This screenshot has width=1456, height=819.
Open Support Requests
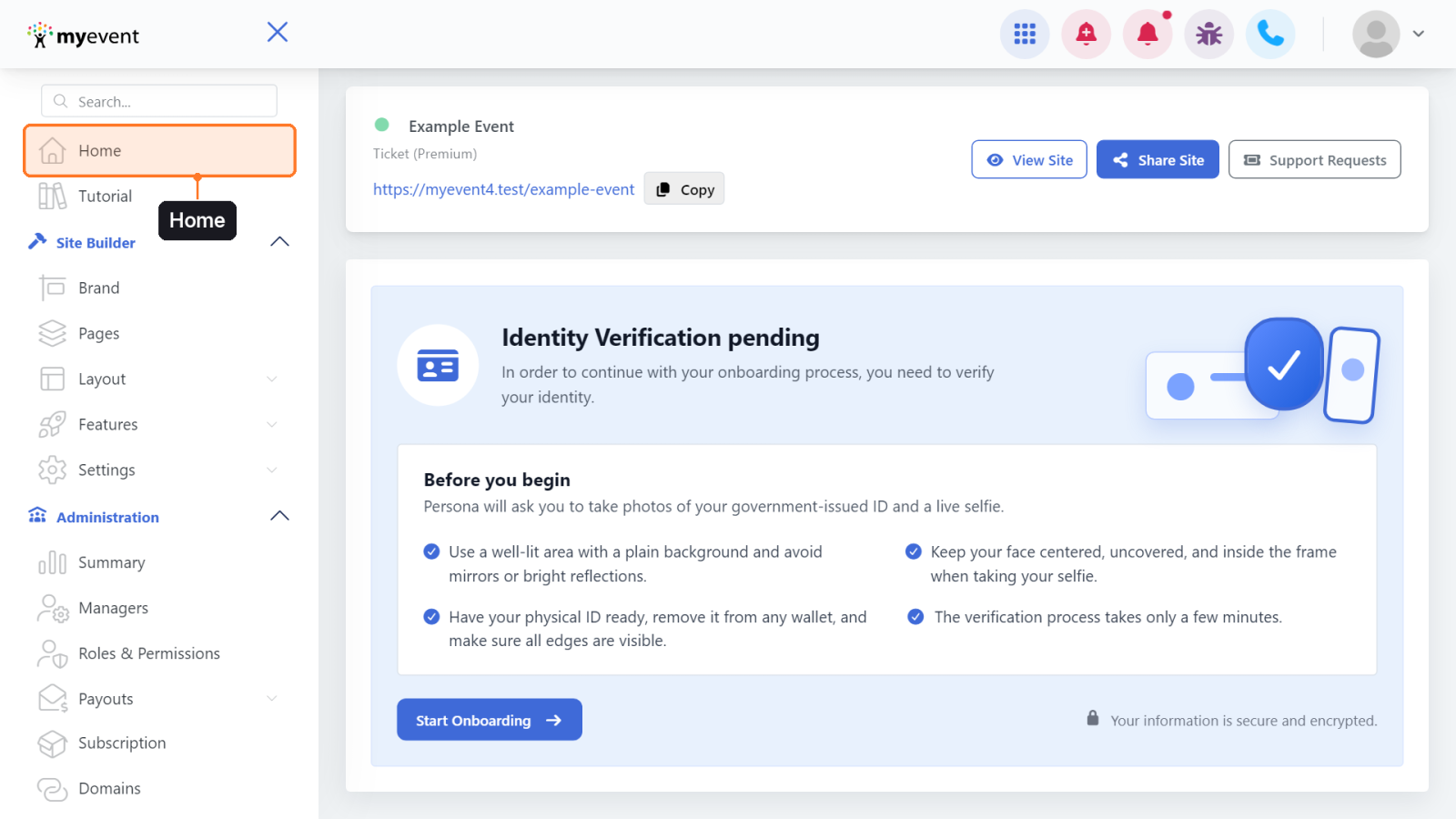(1314, 159)
